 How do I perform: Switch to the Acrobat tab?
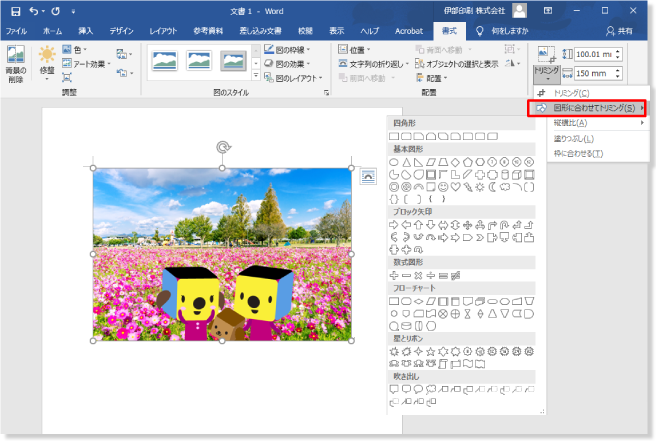click(x=409, y=31)
